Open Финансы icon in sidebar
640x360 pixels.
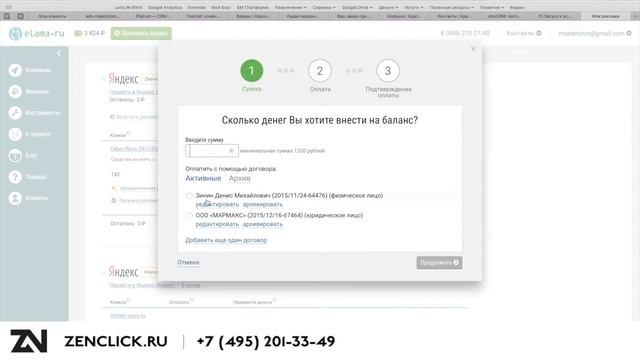tap(15, 91)
